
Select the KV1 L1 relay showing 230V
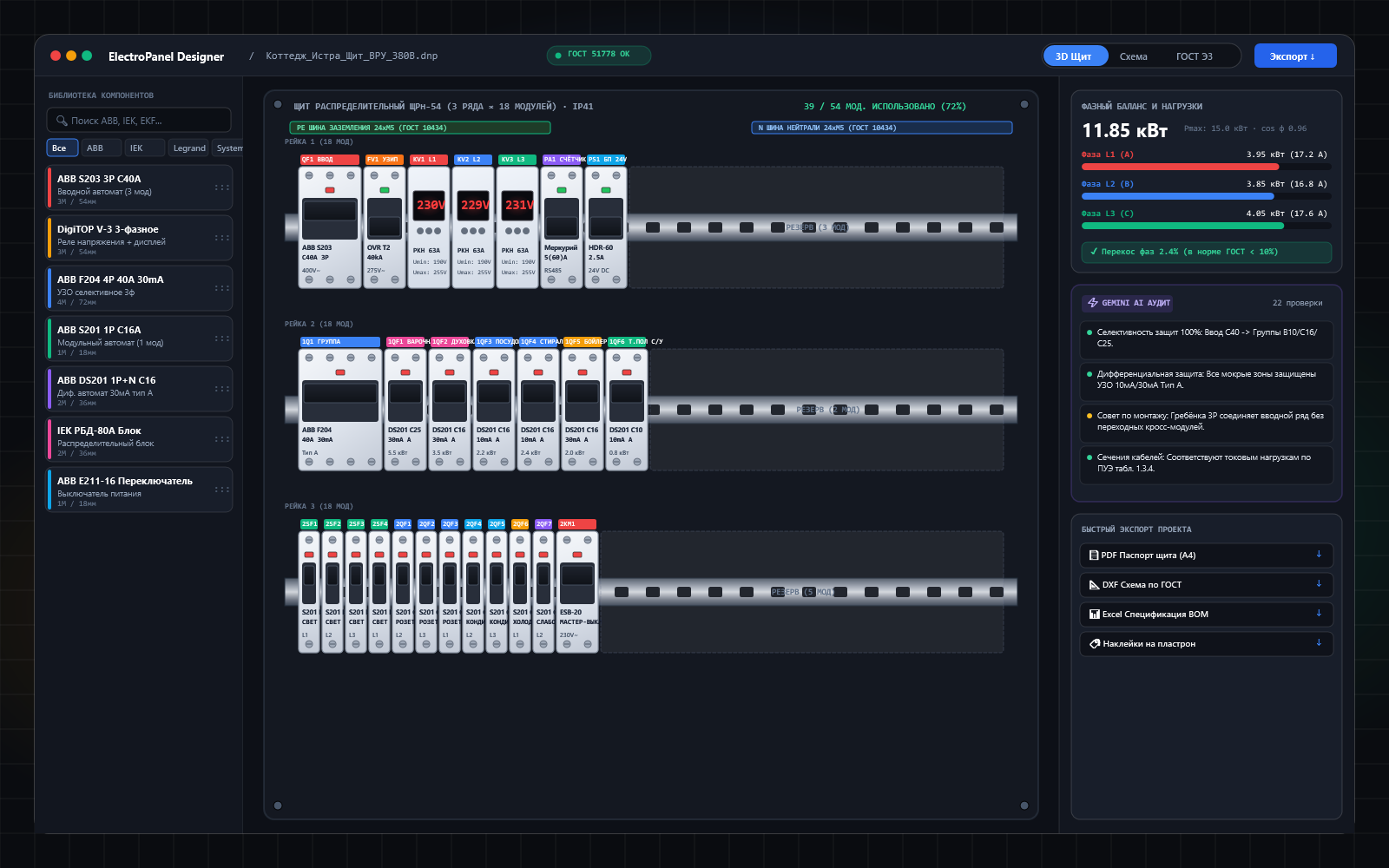tap(428, 227)
